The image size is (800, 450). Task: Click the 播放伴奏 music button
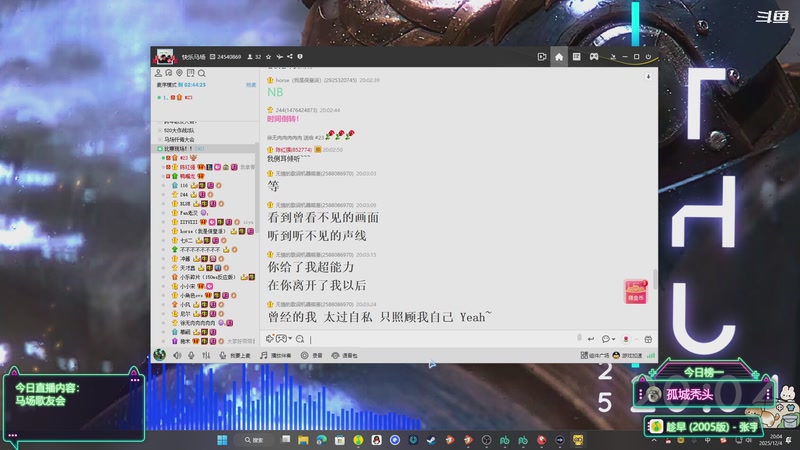click(276, 355)
